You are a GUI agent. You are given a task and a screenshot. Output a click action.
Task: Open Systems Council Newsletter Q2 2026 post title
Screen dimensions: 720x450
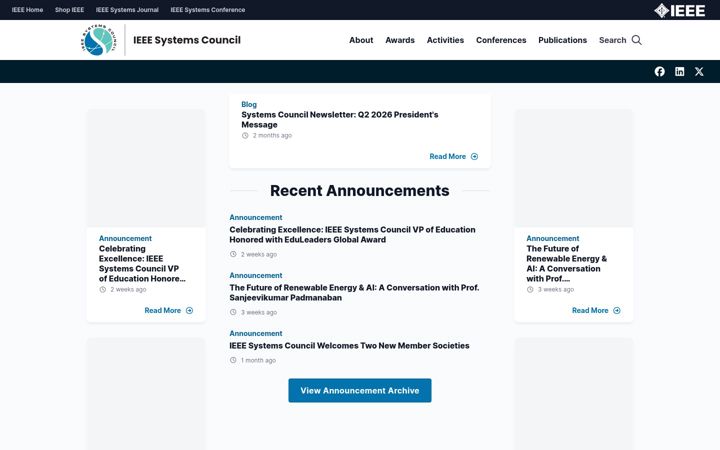(x=340, y=119)
